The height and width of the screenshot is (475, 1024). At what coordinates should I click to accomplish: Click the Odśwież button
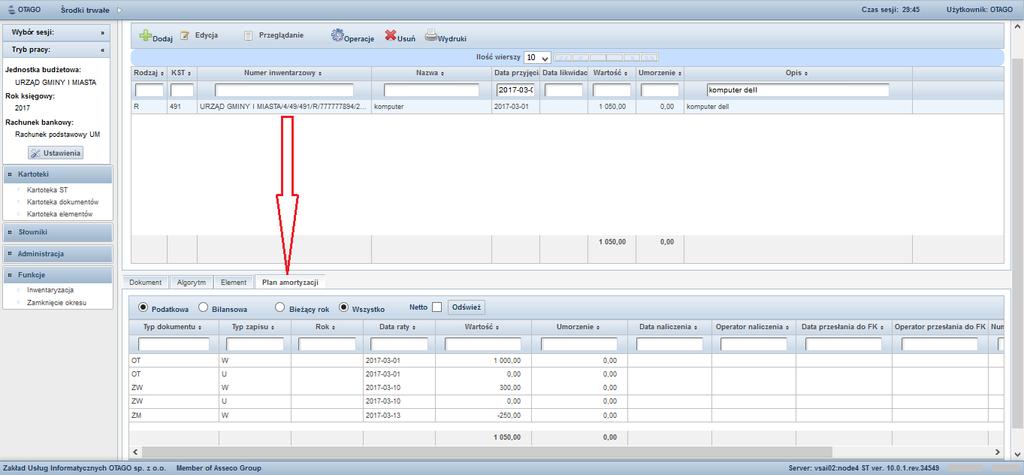coord(467,307)
